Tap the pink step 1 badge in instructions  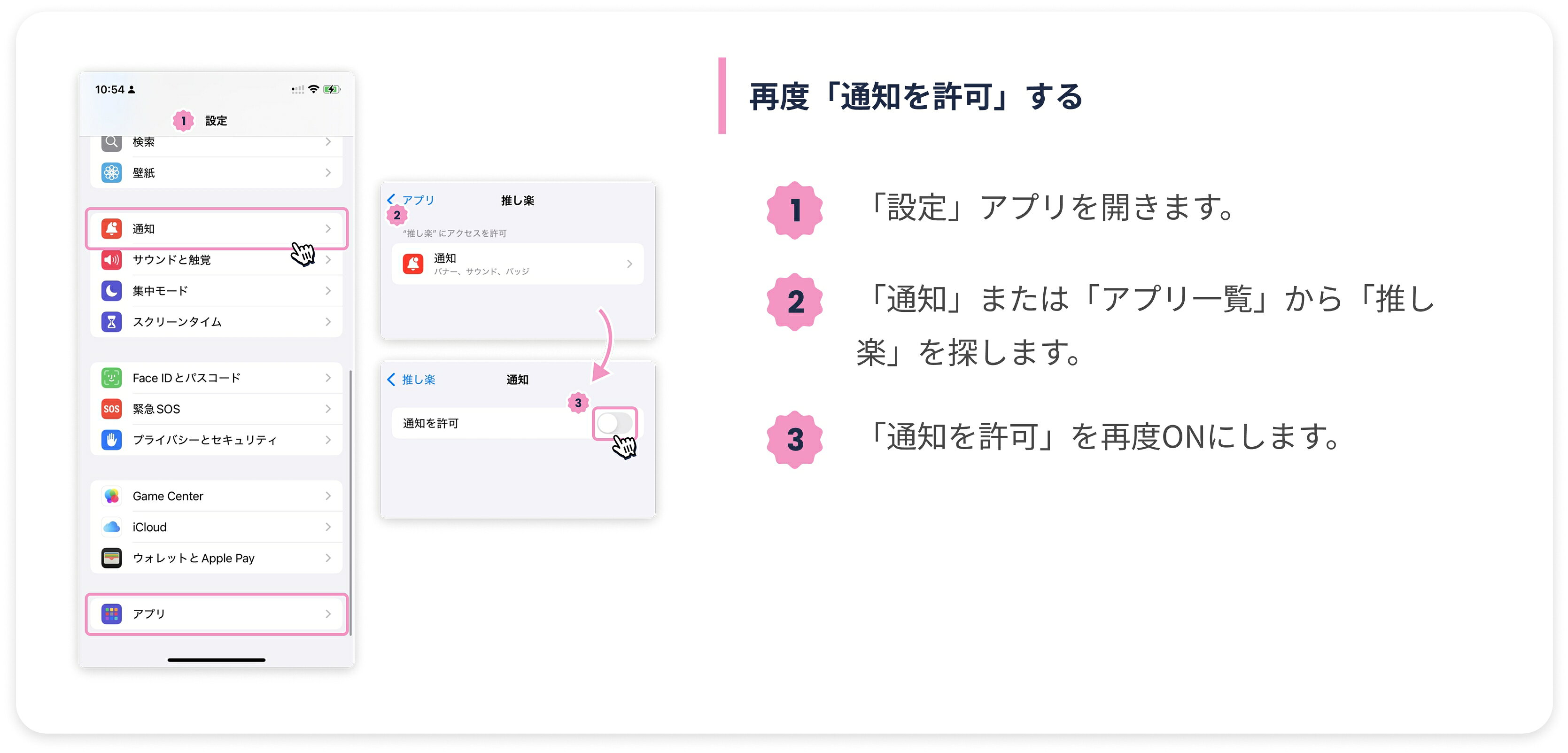coord(794,210)
